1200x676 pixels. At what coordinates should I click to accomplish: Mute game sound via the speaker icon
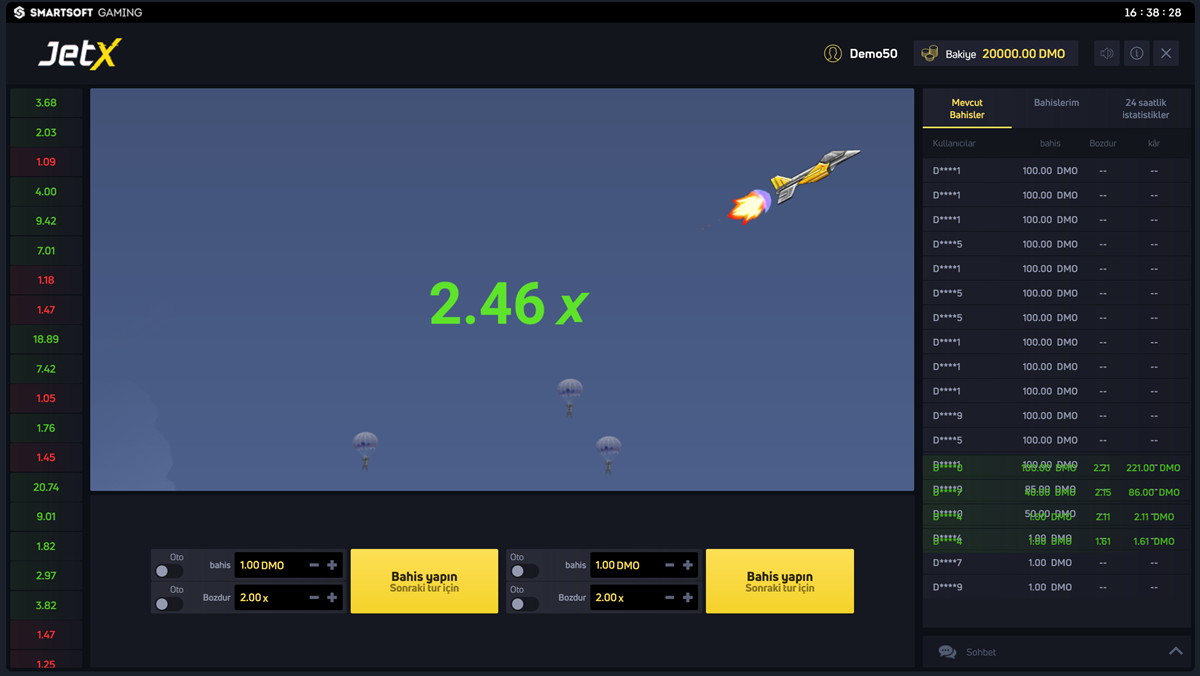[1106, 53]
